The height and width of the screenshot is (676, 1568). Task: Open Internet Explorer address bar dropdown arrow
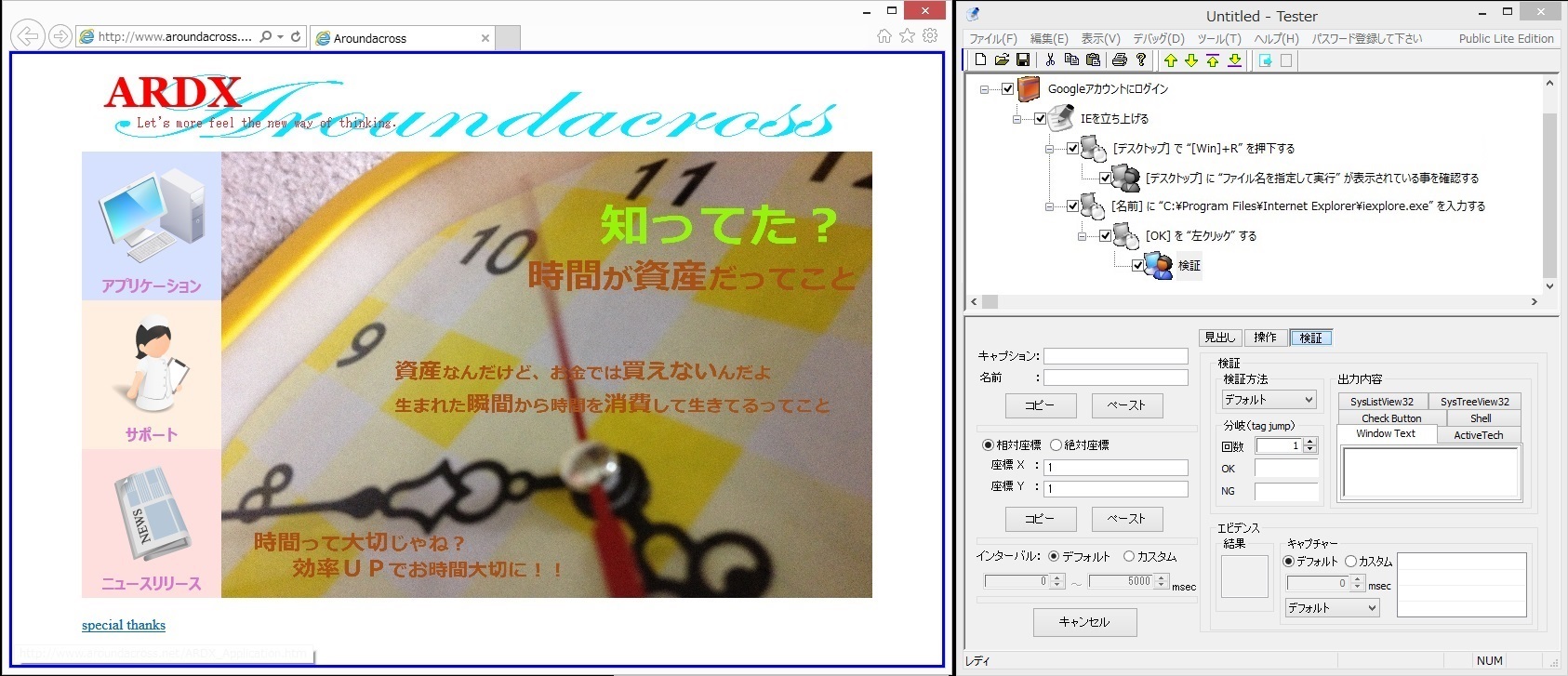280,37
